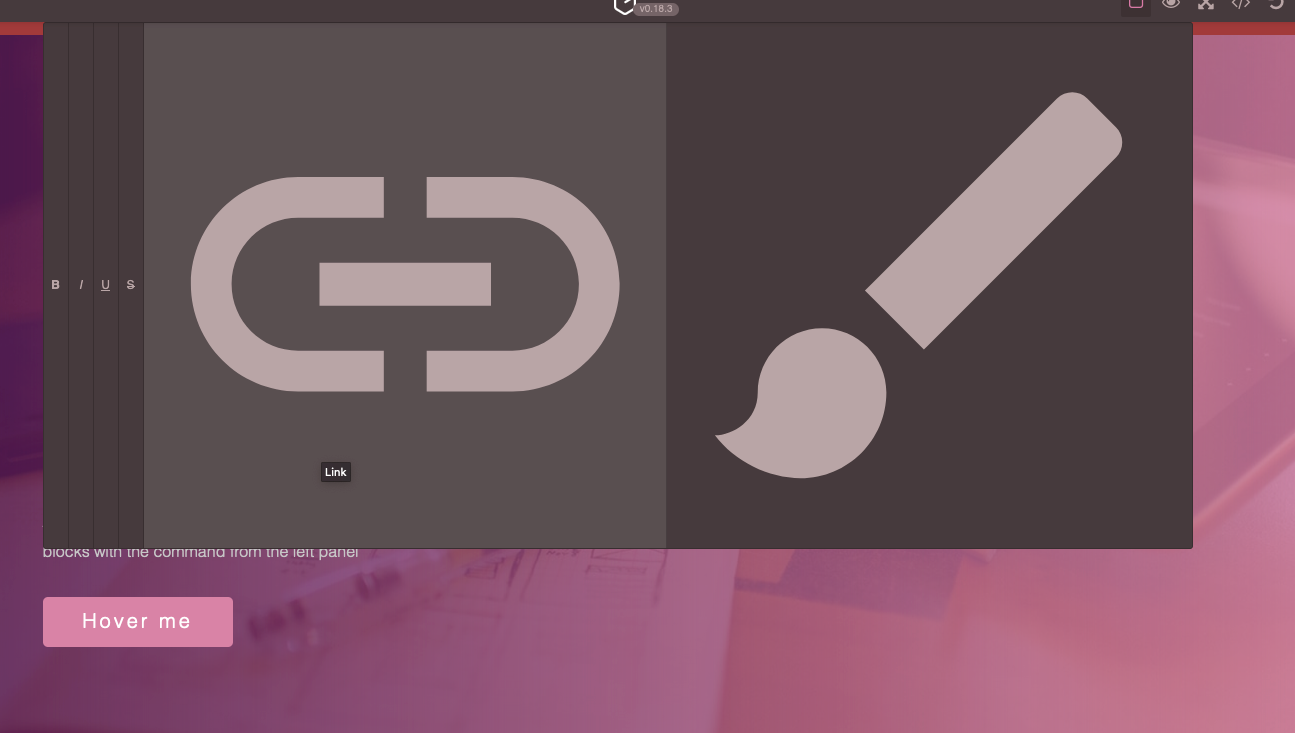Click the v0.18.3 version badge
This screenshot has height=733, width=1295.
tap(657, 9)
